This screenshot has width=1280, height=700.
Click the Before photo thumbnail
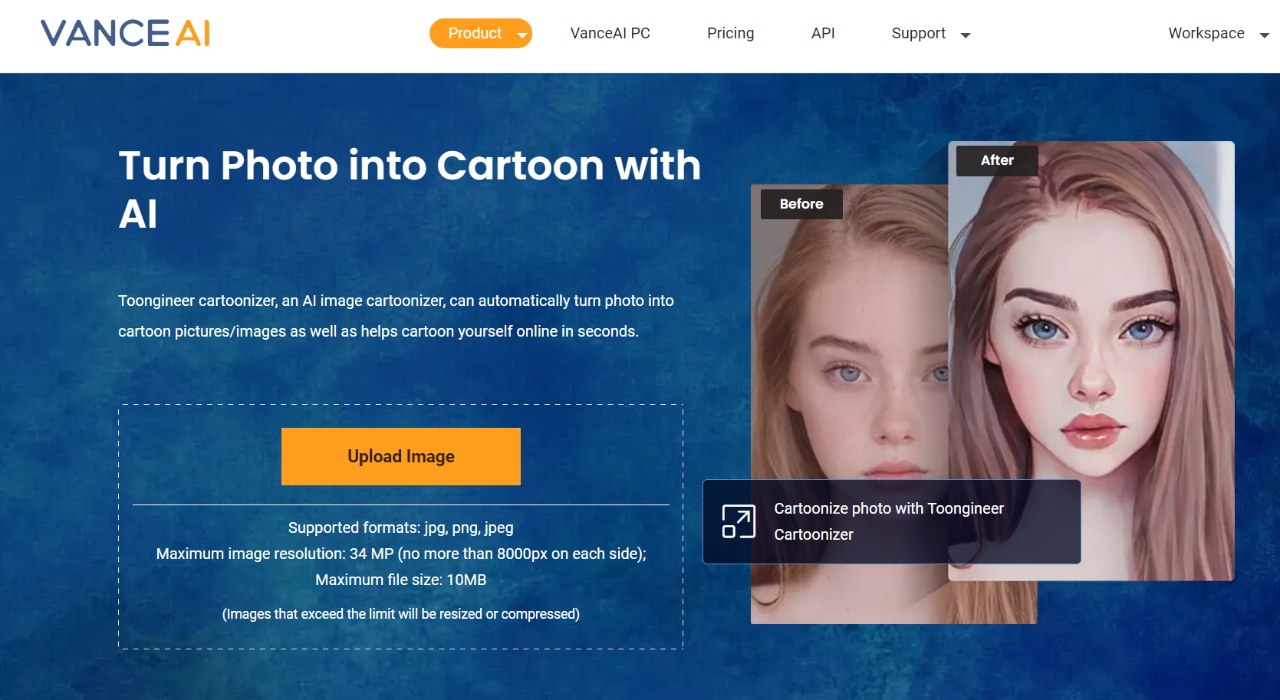(x=849, y=404)
